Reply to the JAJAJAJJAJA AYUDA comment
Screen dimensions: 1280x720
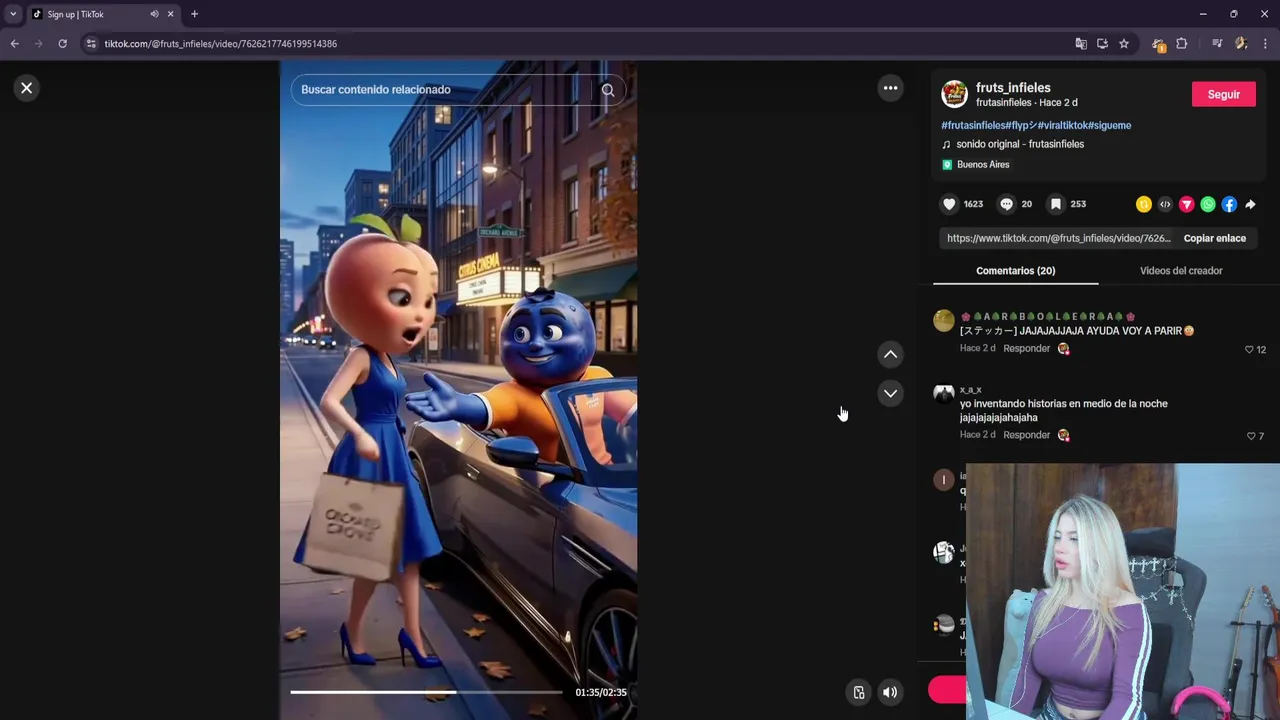point(1026,349)
